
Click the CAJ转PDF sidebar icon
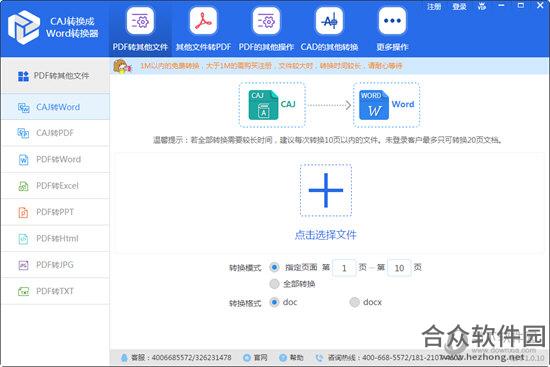coord(24,133)
